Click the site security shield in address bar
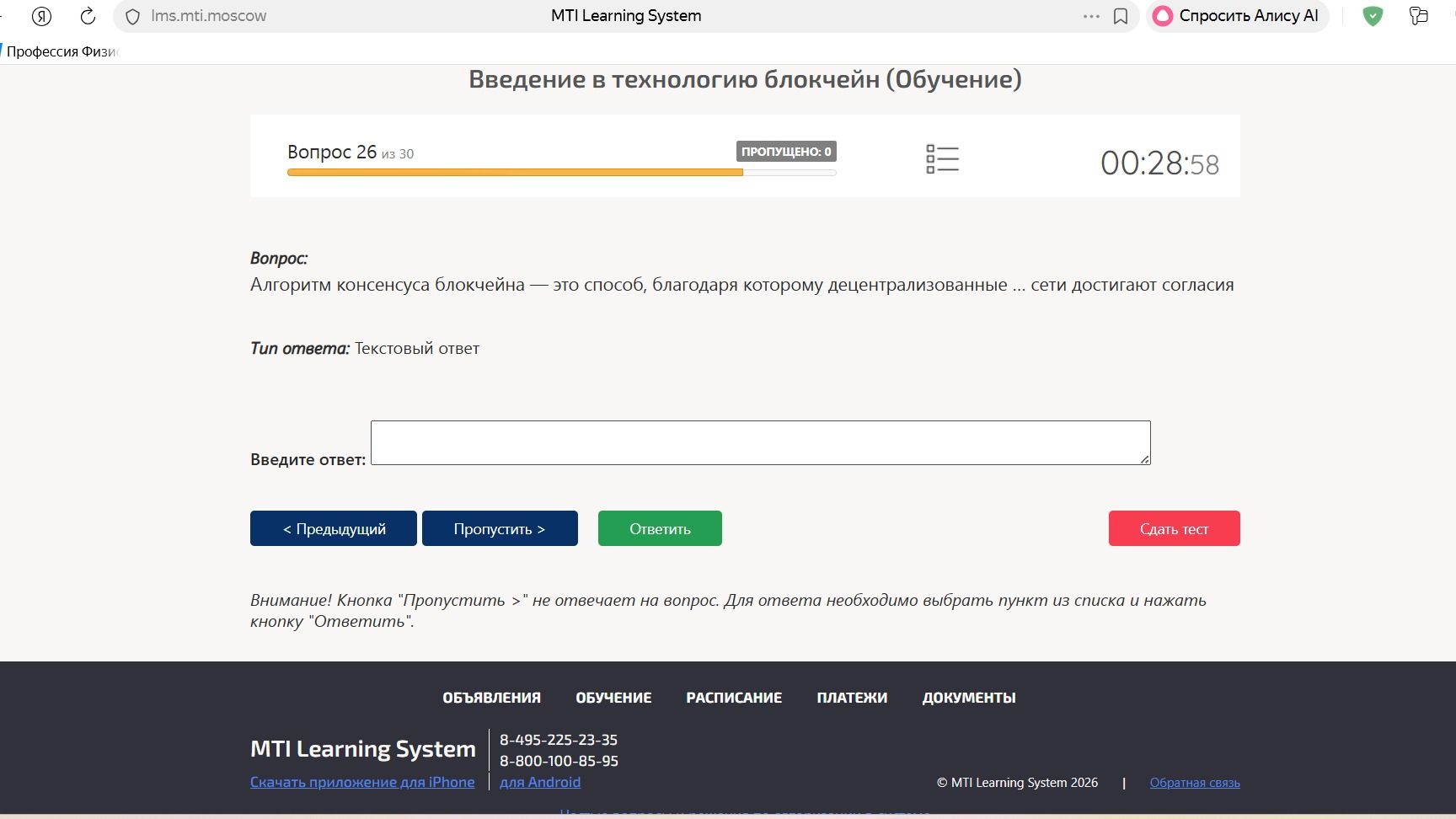Viewport: 1456px width, 819px height. pyautogui.click(x=132, y=16)
